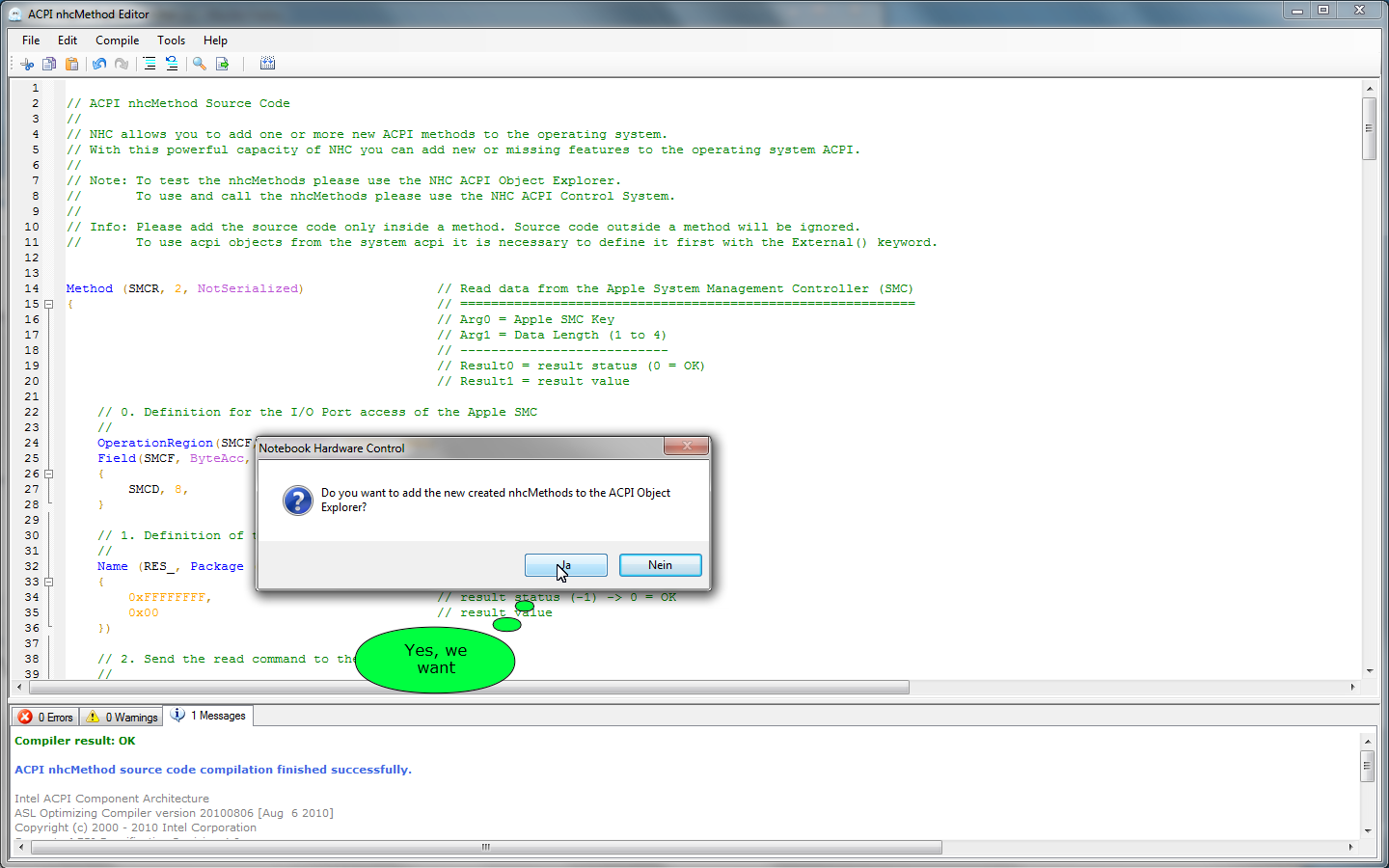Decline by clicking the Nein button
Screen dimensions: 1389x868
pyautogui.click(x=660, y=565)
